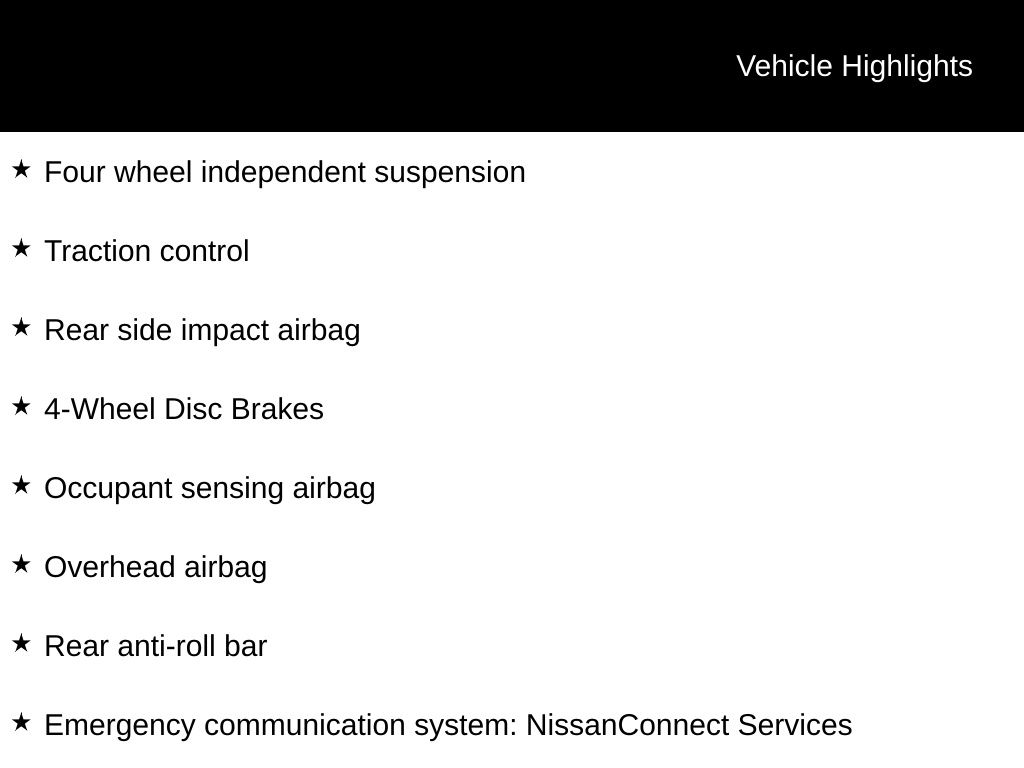Viewport: 1024px width, 768px height.
Task: Click the 4-Wheel Disc Brakes entry
Action: pos(184,409)
